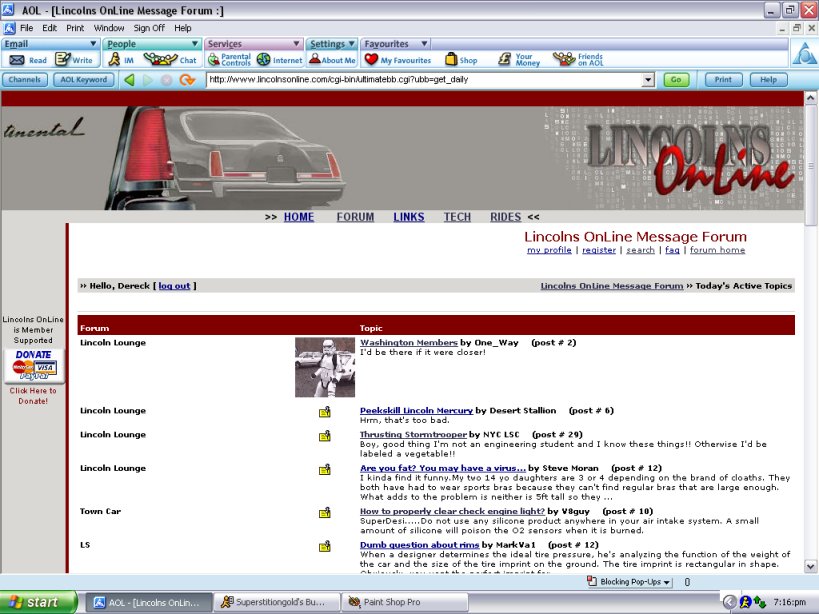Expand the Services toolbar dropdown

pyautogui.click(x=296, y=44)
